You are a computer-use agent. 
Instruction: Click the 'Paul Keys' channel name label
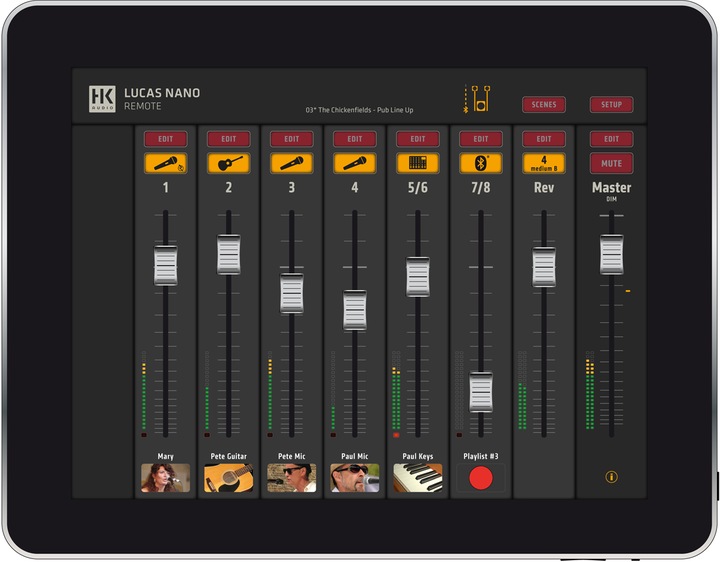[x=418, y=456]
